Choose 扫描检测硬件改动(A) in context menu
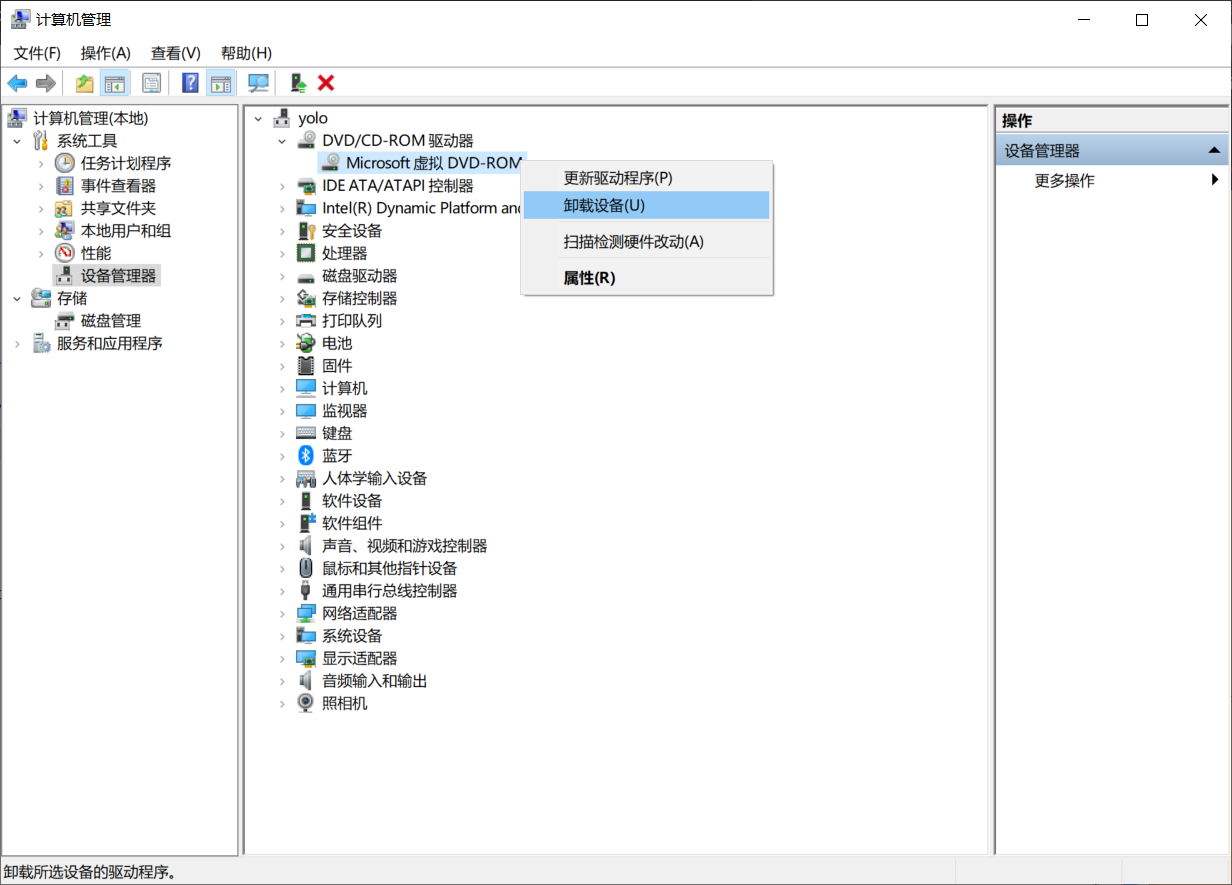 tap(646, 241)
